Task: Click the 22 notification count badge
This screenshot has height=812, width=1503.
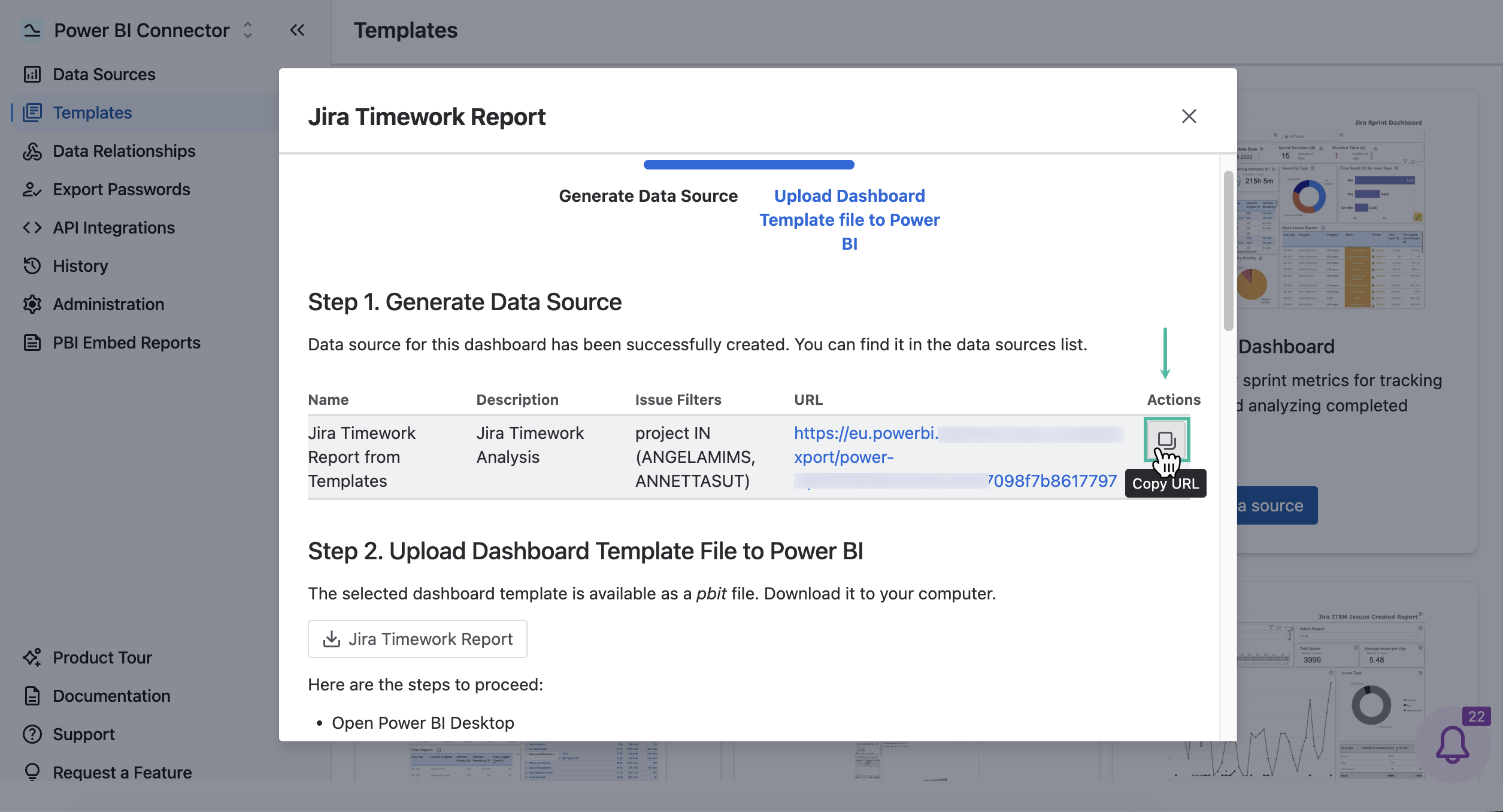Action: [1476, 716]
